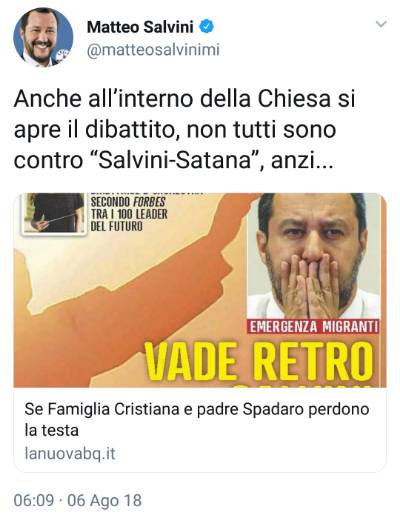Open the small conductor thumbnail in card
The width and height of the screenshot is (400, 515).
tap(54, 213)
